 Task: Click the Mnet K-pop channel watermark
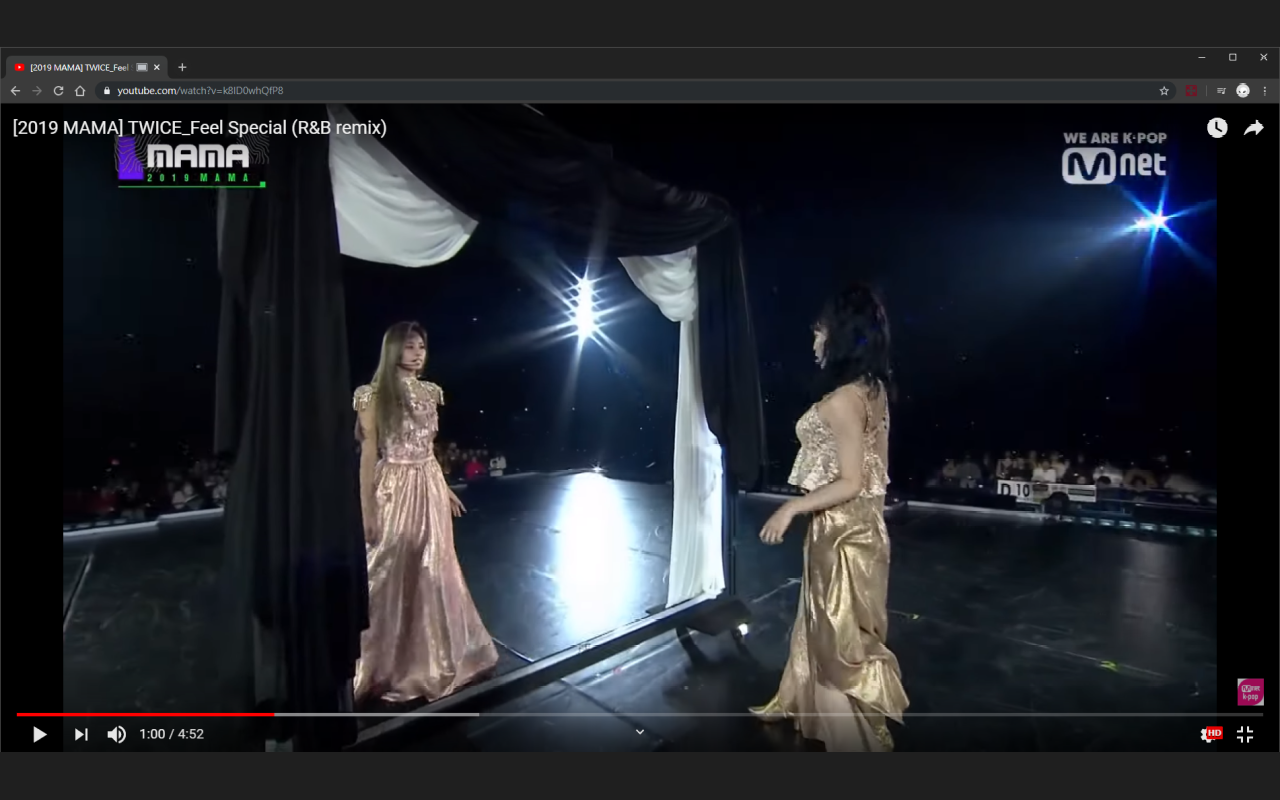pyautogui.click(x=1250, y=692)
